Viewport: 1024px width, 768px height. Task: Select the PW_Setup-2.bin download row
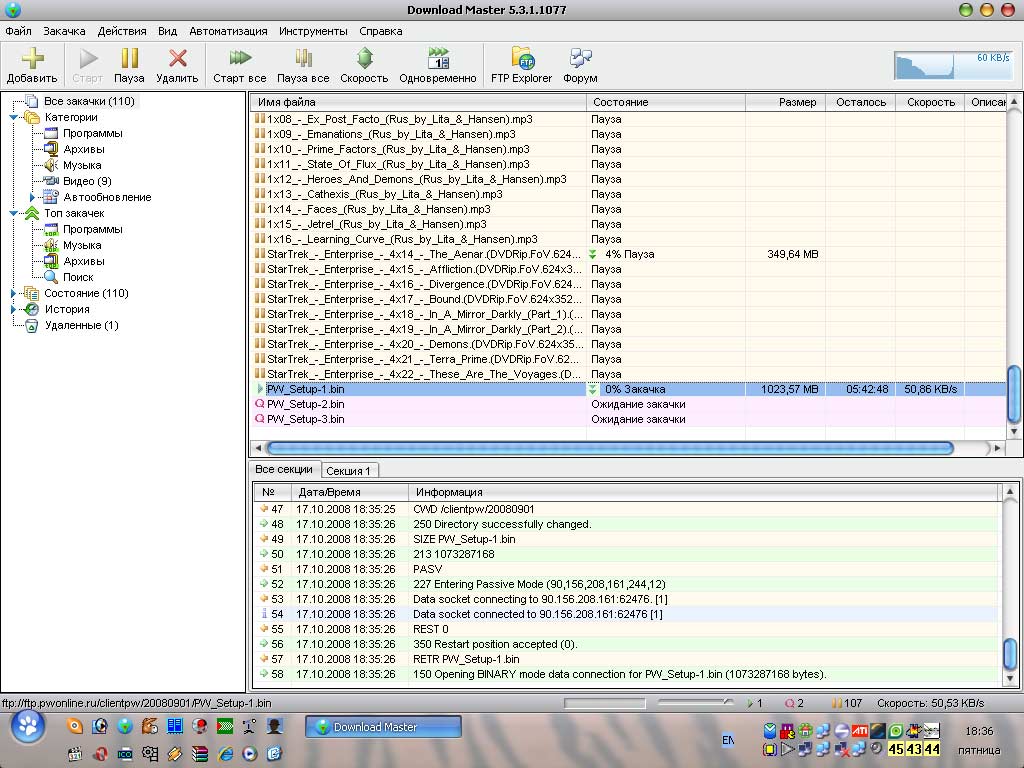[628, 404]
